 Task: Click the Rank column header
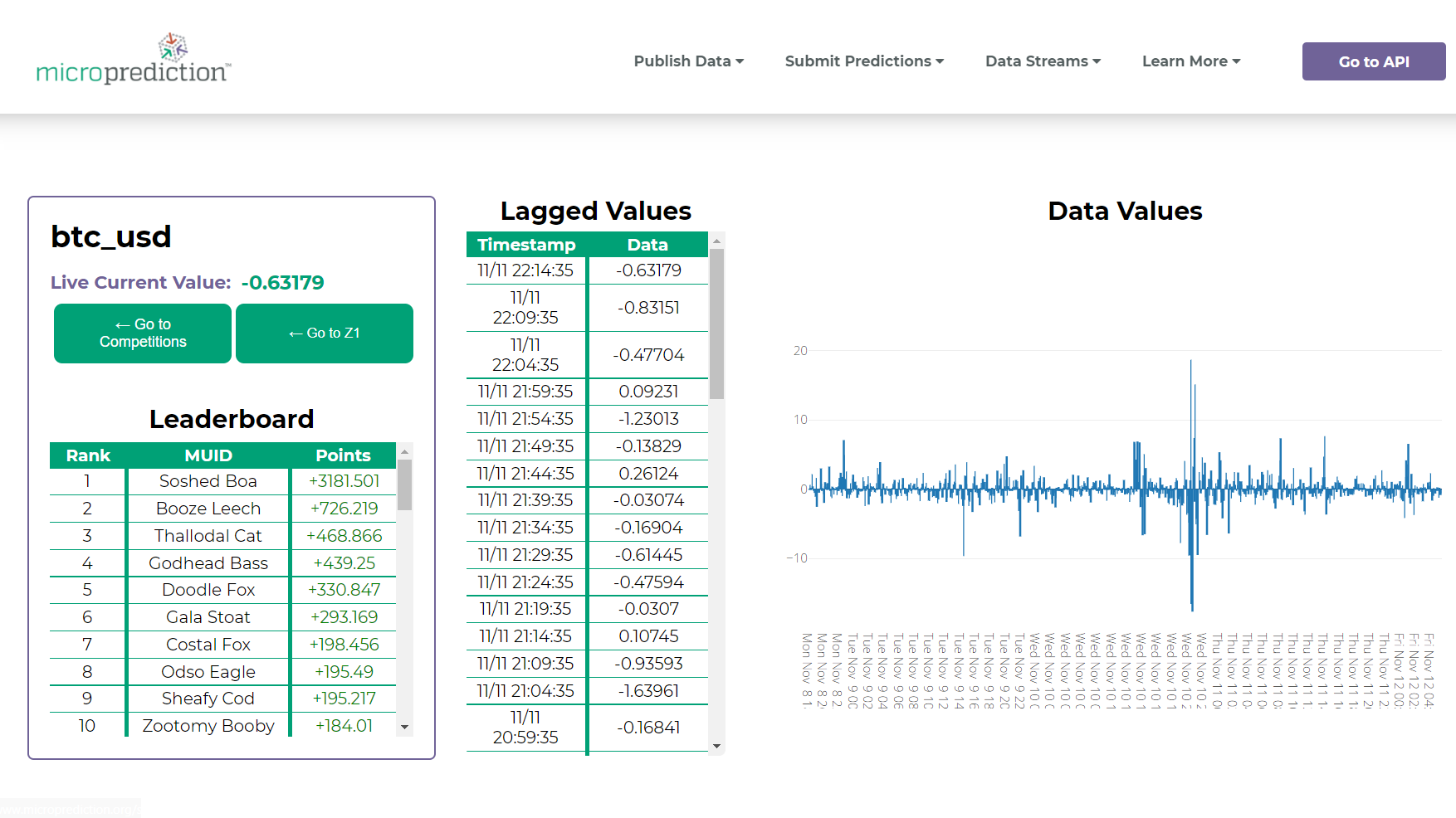pyautogui.click(x=88, y=455)
